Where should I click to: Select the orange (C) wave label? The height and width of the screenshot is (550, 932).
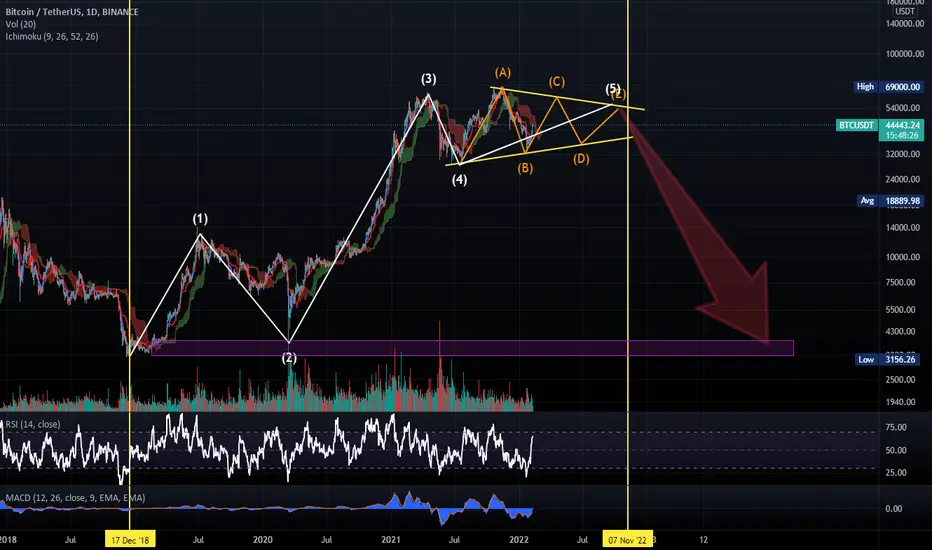(x=557, y=82)
